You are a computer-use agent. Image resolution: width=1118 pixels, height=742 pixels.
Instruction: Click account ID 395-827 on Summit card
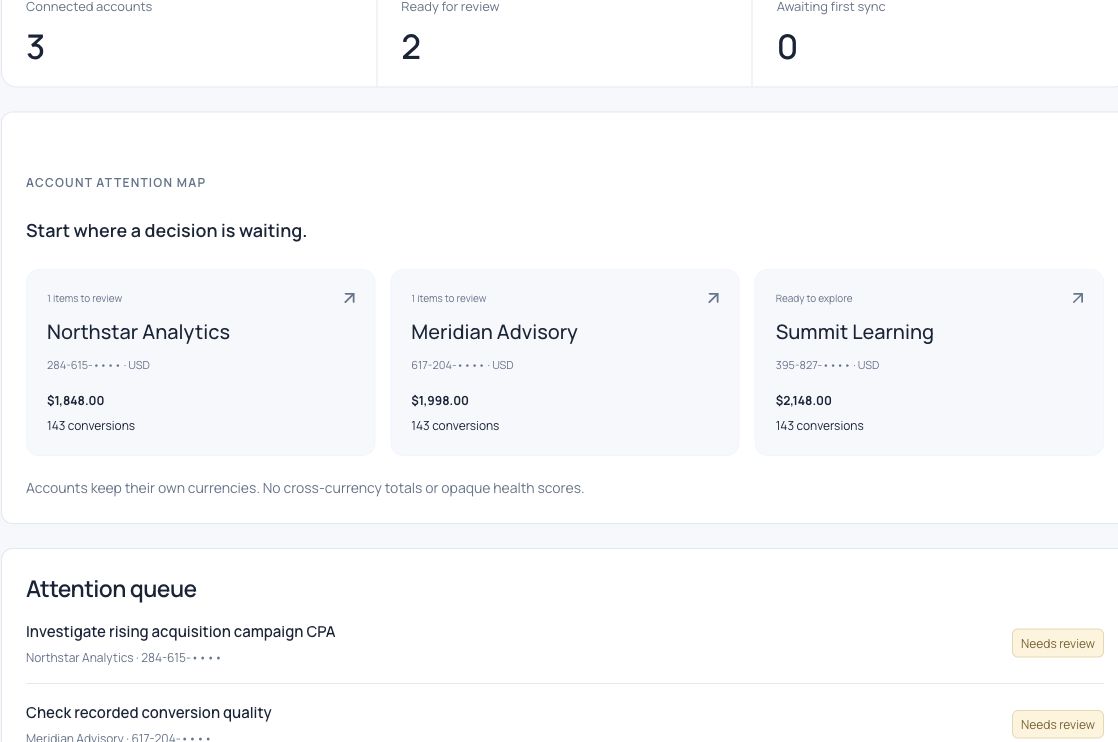coord(827,365)
